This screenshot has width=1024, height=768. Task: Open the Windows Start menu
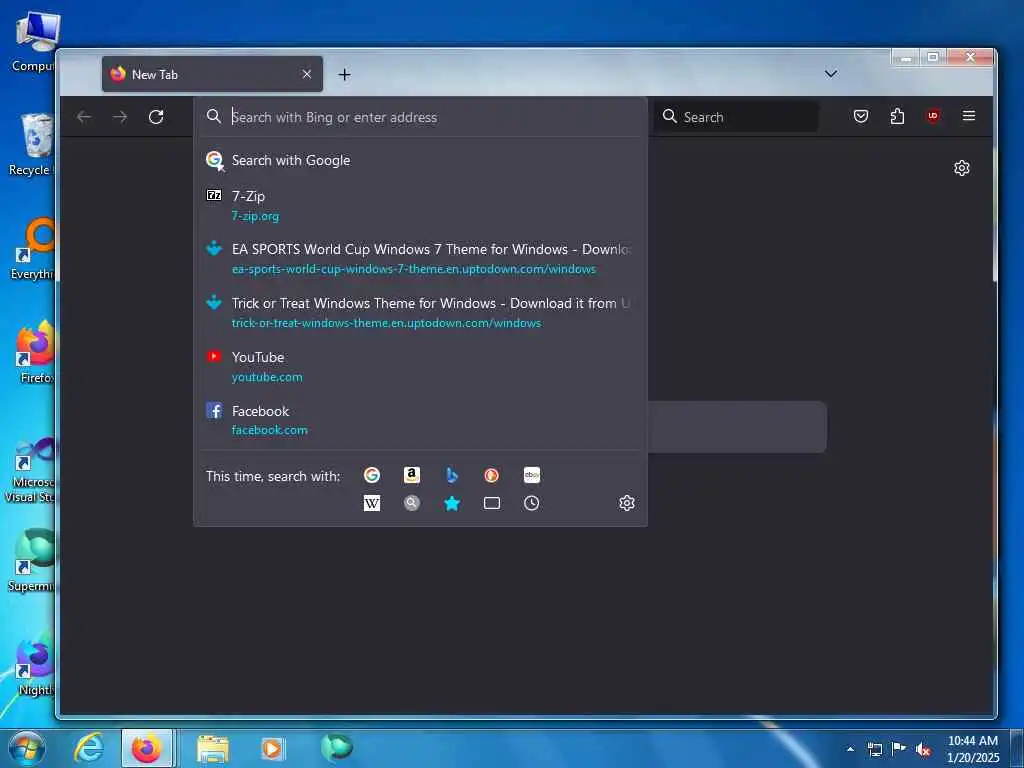pyautogui.click(x=27, y=748)
